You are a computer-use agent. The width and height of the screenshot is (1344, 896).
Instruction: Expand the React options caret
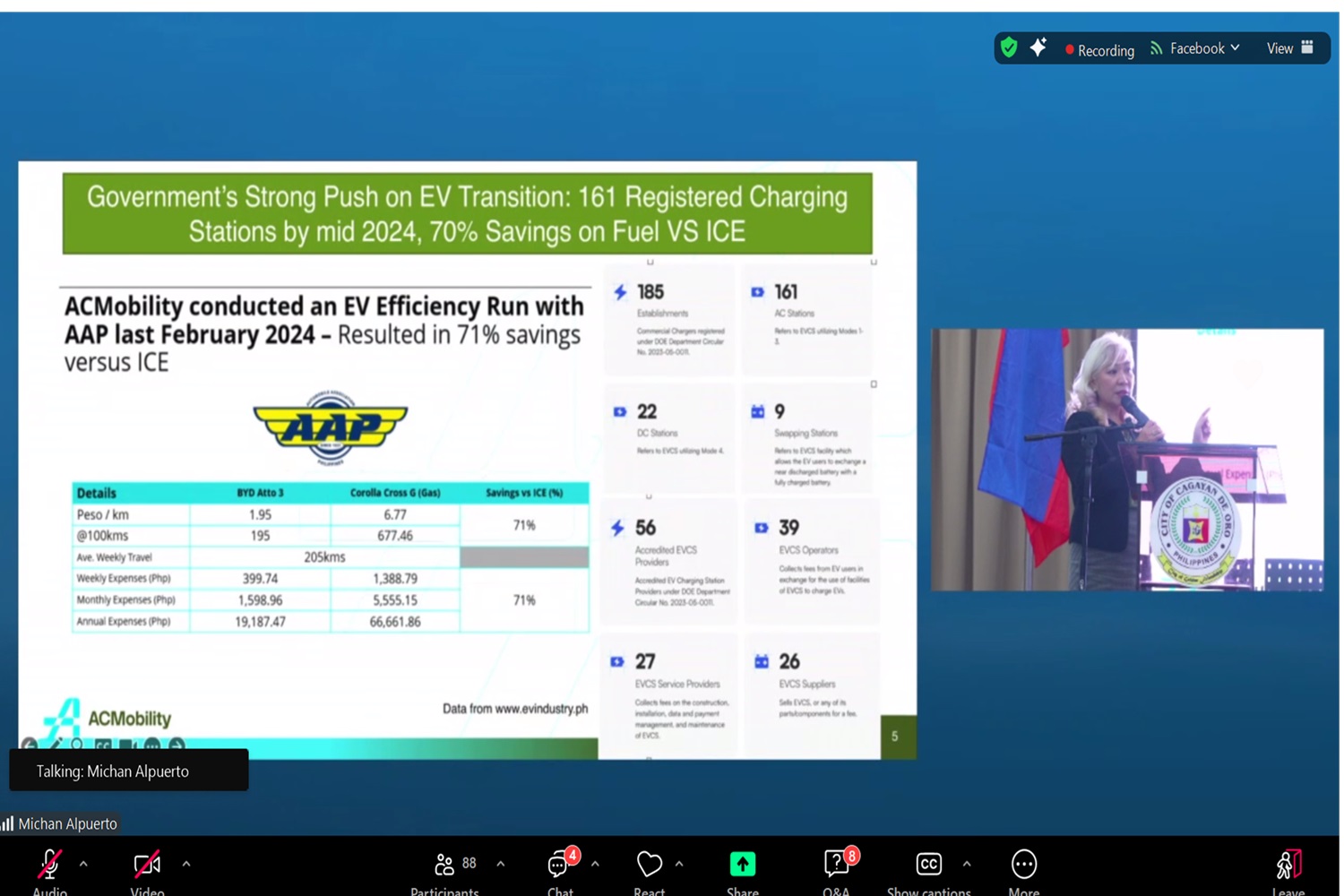tap(679, 864)
